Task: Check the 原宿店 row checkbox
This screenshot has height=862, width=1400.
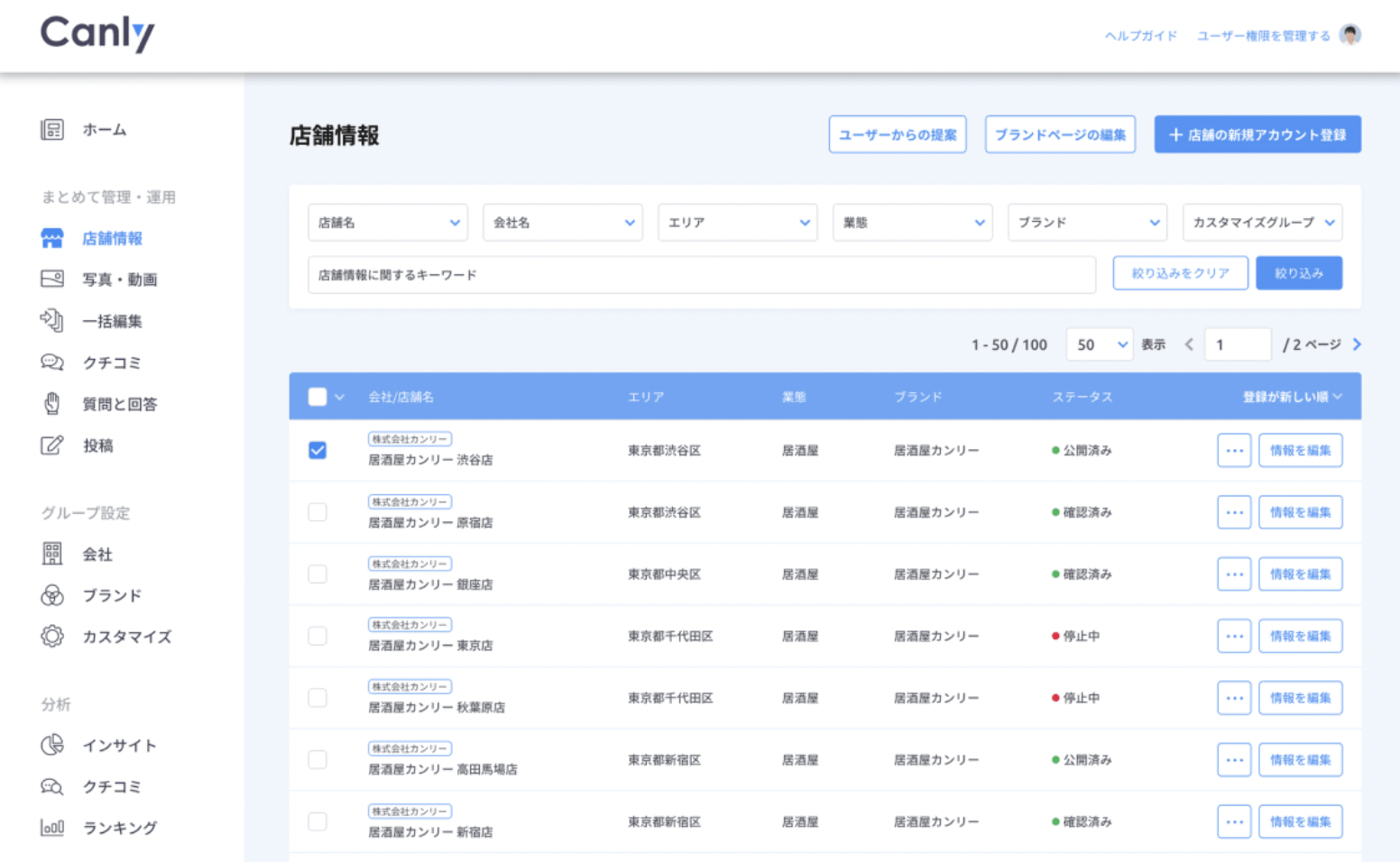Action: [x=318, y=512]
